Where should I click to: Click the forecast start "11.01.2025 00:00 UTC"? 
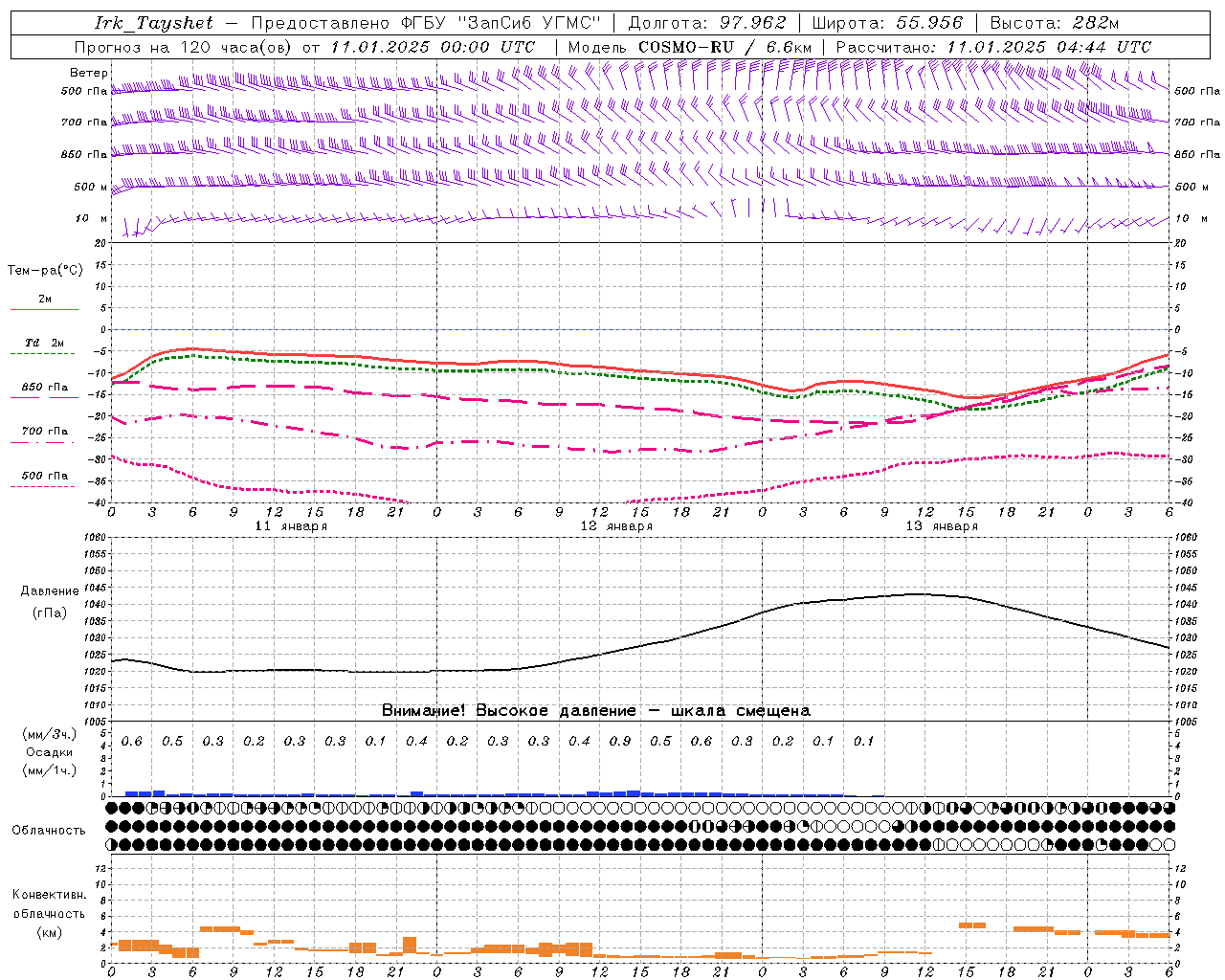pyautogui.click(x=433, y=47)
